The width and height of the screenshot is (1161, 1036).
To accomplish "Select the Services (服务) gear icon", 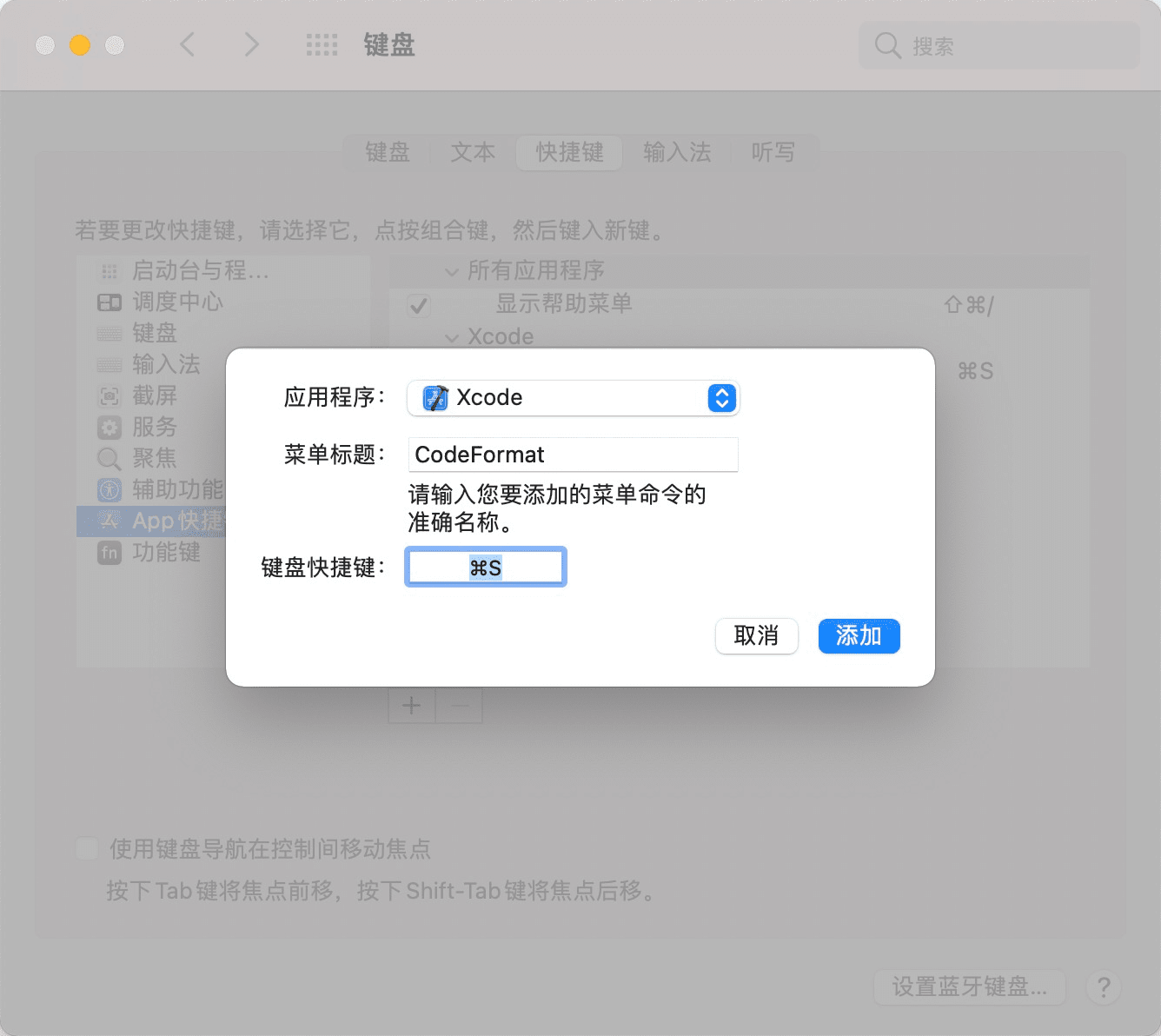I will (x=109, y=428).
